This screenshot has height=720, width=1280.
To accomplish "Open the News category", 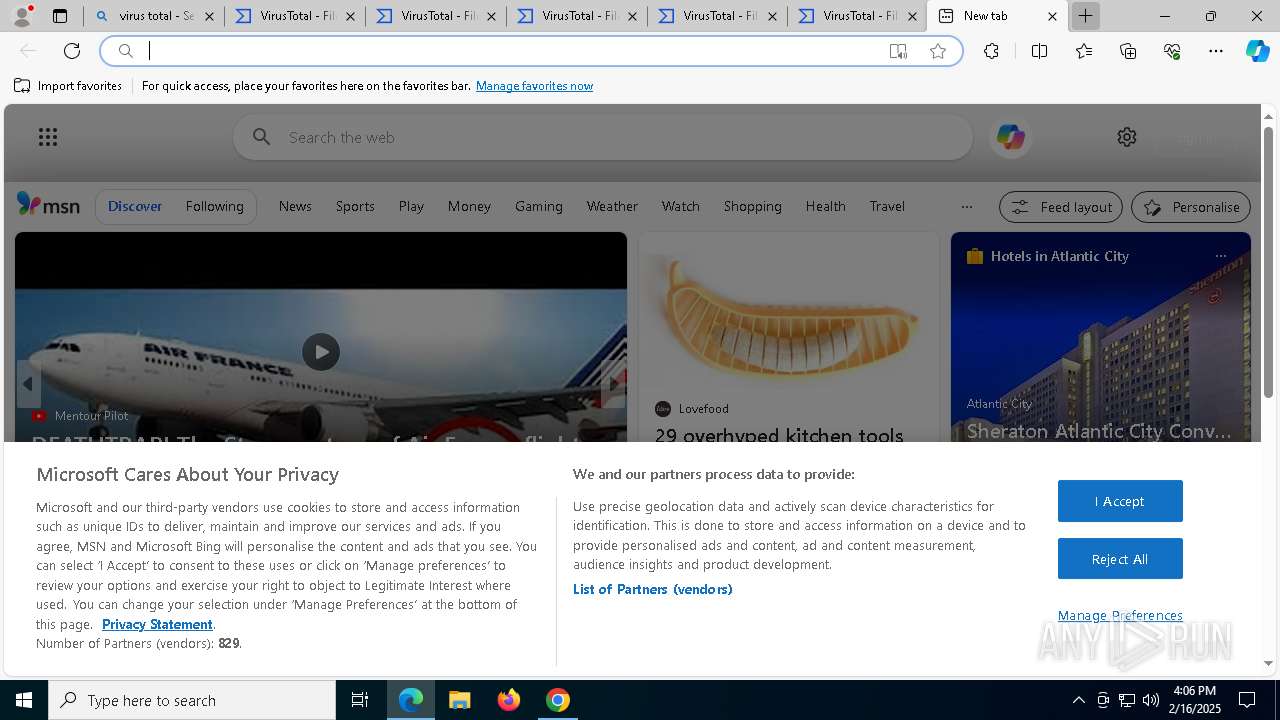I will (295, 206).
